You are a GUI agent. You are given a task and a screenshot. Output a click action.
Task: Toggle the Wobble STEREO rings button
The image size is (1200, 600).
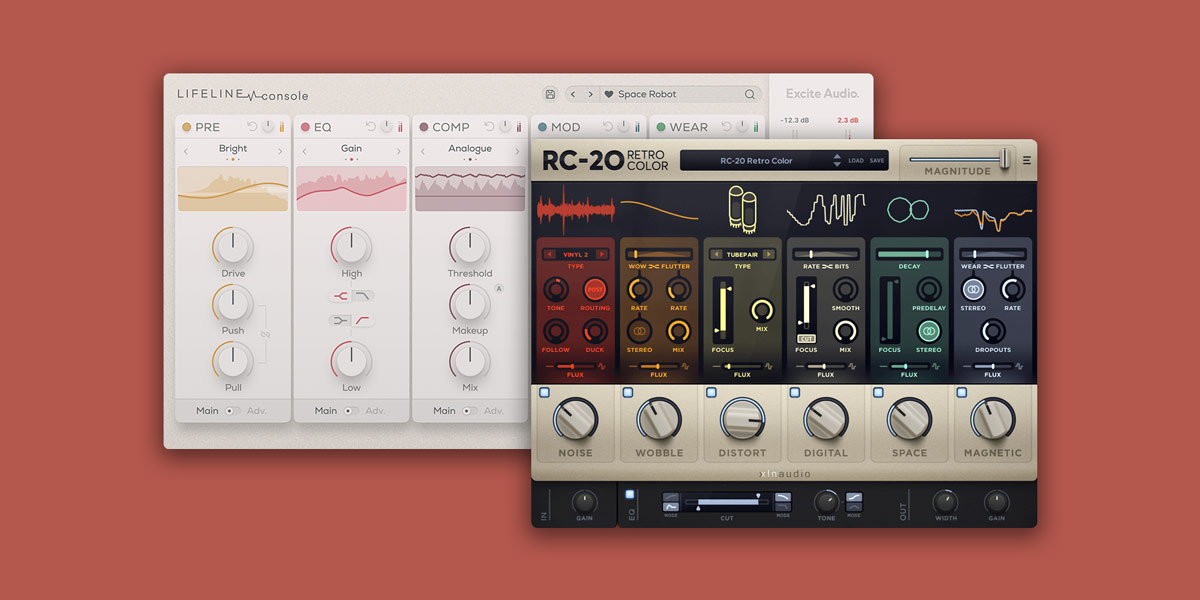click(639, 330)
